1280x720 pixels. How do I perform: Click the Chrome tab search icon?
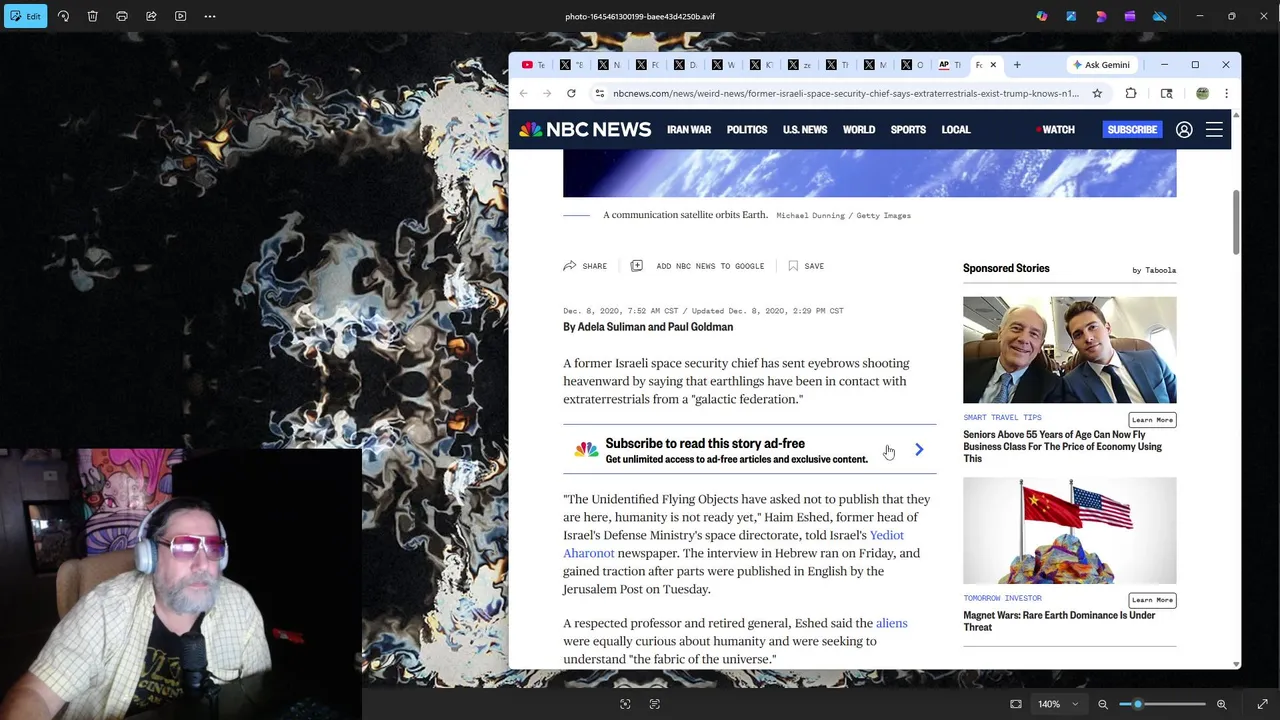[x=1166, y=93]
